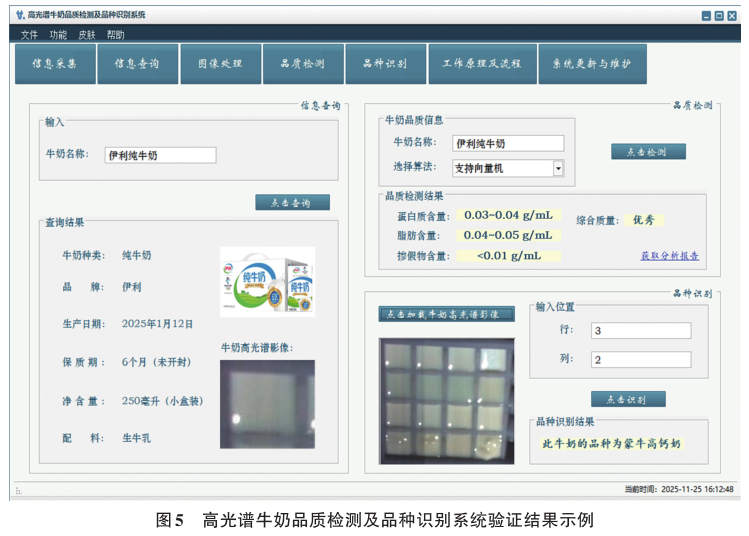The image size is (749, 536).
Task: Open the 工作原理及流程 tab
Action: [x=482, y=64]
